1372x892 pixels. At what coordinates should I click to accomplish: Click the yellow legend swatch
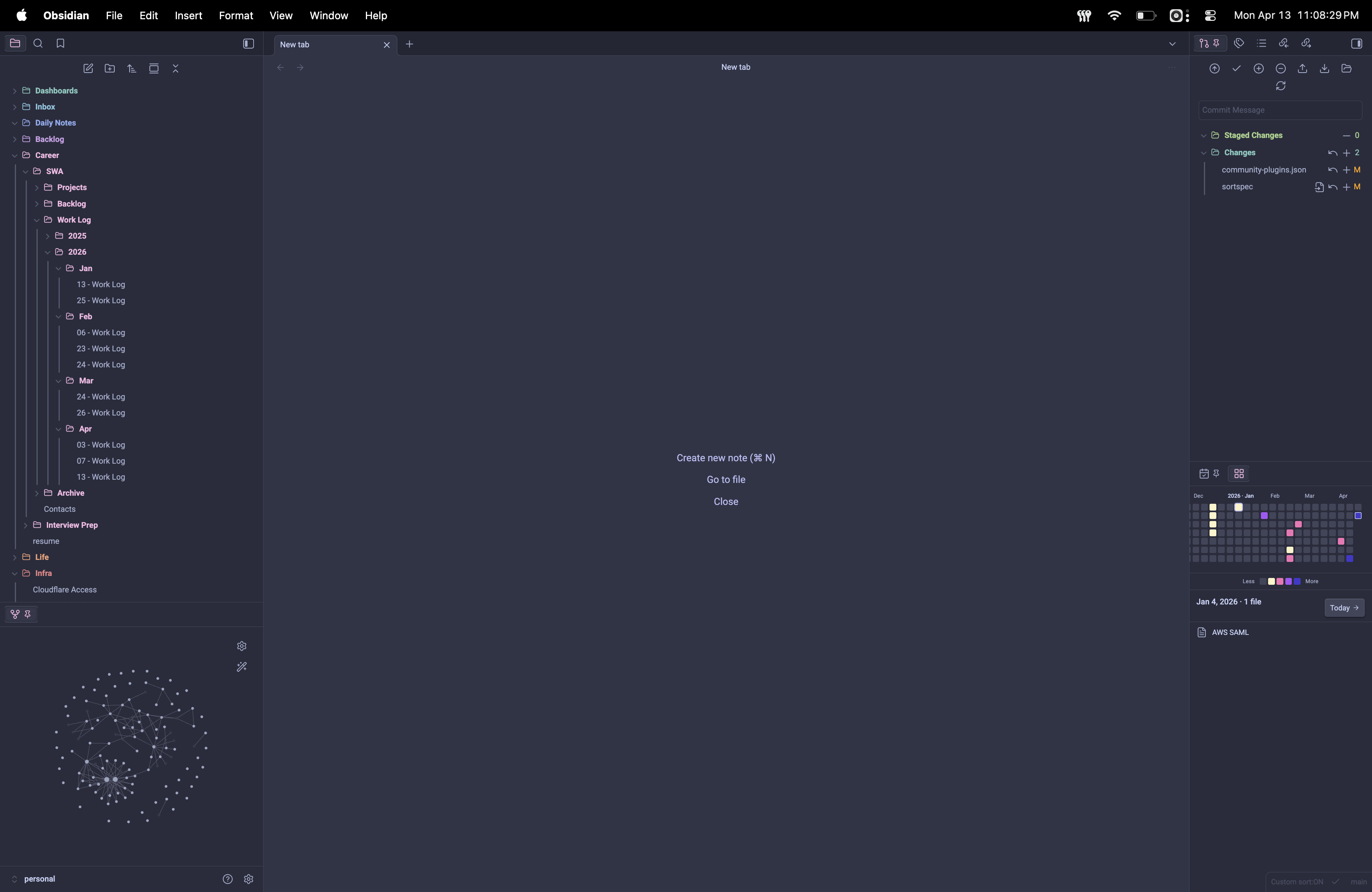coord(1271,582)
